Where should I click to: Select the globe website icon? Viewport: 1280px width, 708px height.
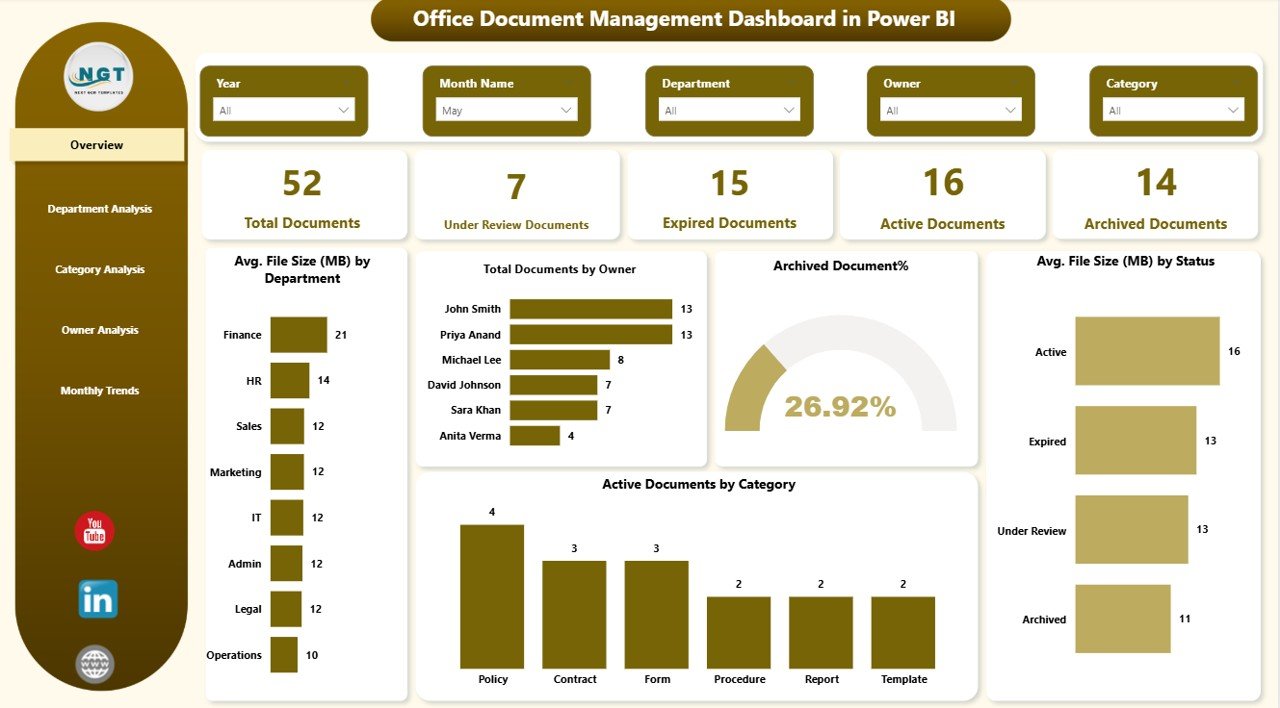tap(95, 663)
